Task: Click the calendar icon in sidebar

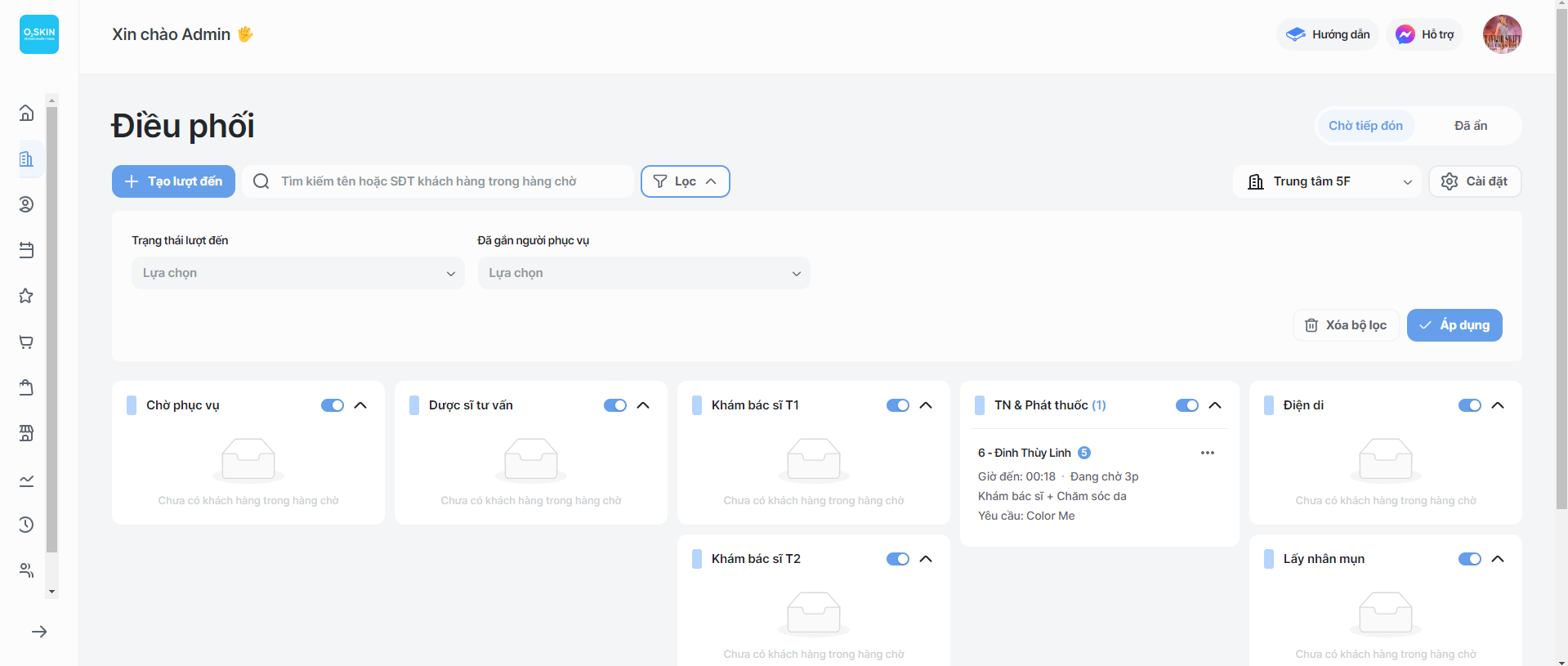Action: coord(26,250)
